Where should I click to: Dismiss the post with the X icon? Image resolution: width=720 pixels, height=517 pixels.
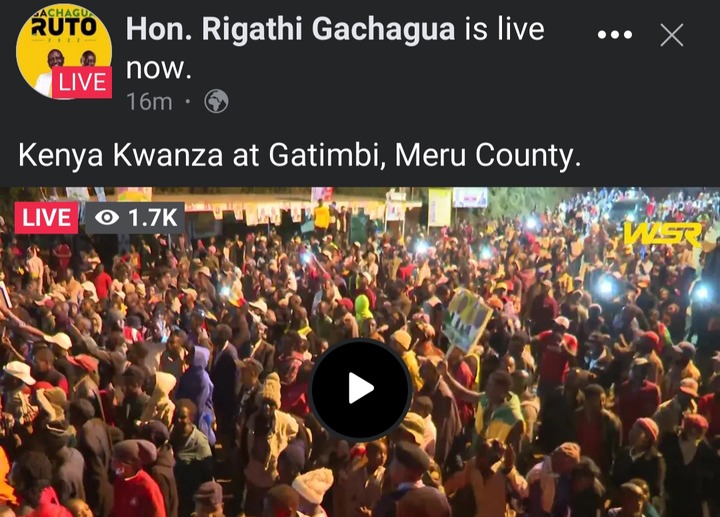[672, 35]
